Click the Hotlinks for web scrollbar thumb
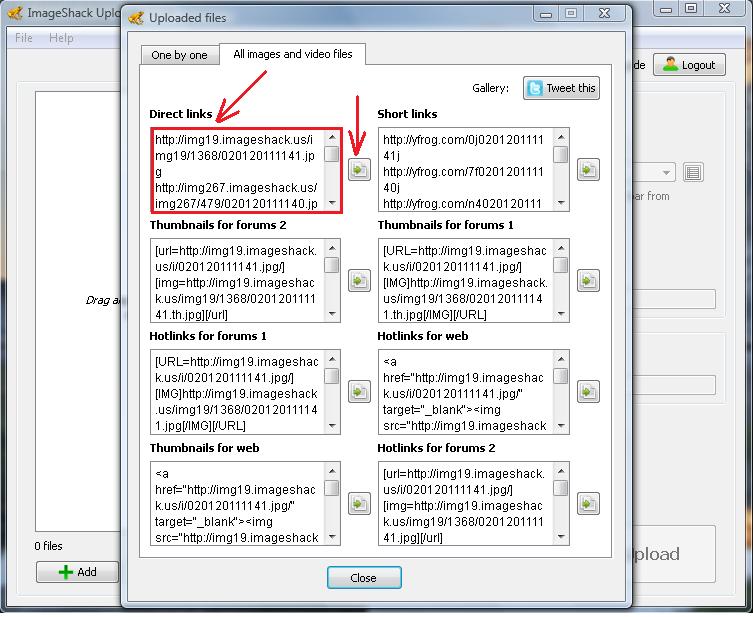 pos(560,376)
